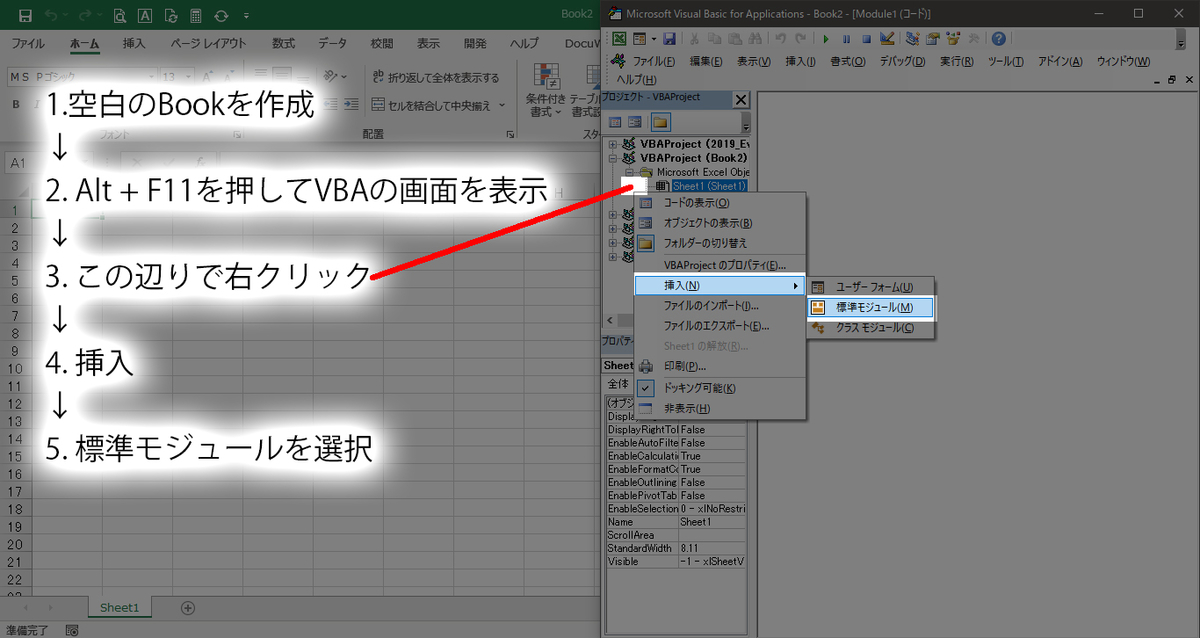Toggle 折り返して全体を表示する in Excel ribbon
This screenshot has width=1200, height=638.
tap(436, 77)
